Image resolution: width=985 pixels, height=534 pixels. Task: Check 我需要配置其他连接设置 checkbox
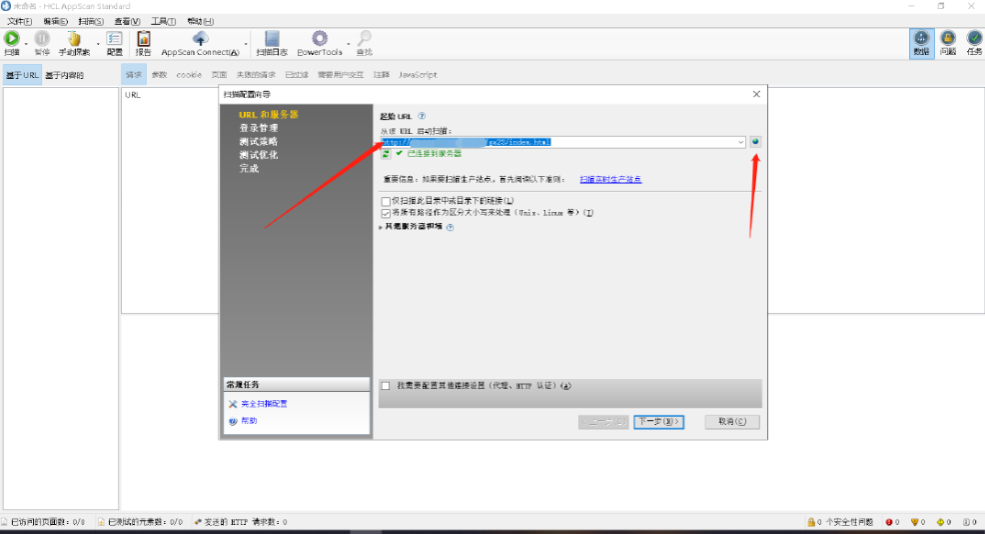pos(386,386)
